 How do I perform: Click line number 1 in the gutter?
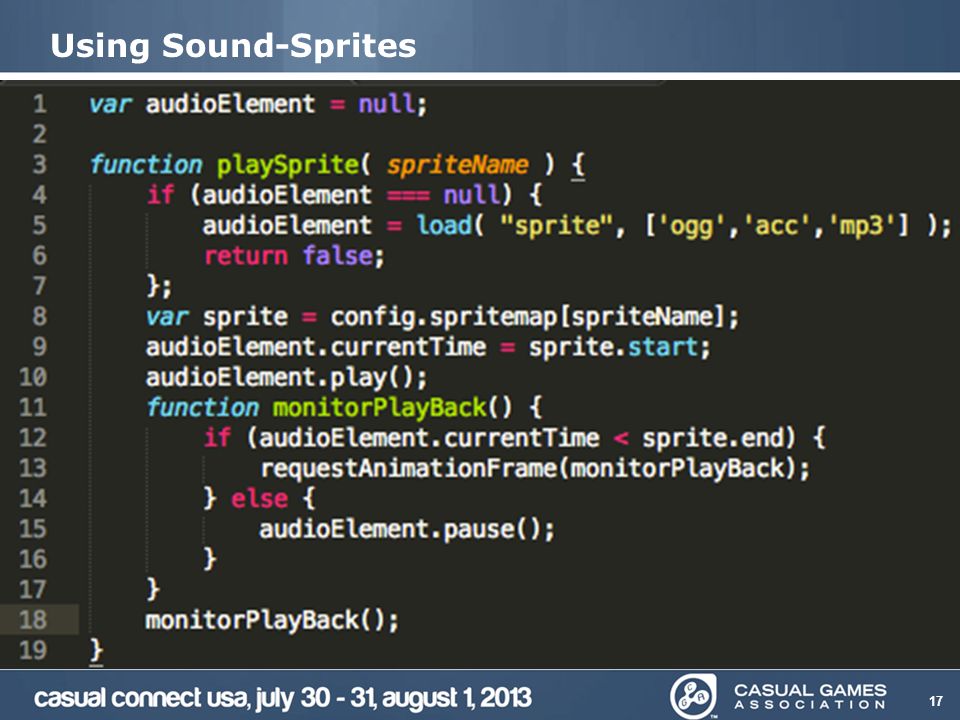pos(39,103)
